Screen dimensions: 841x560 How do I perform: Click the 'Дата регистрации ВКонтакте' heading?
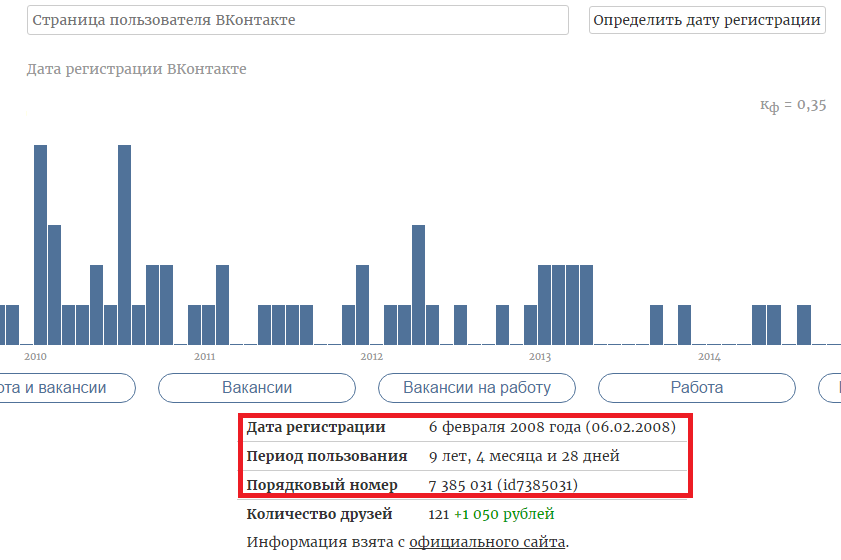pos(136,69)
